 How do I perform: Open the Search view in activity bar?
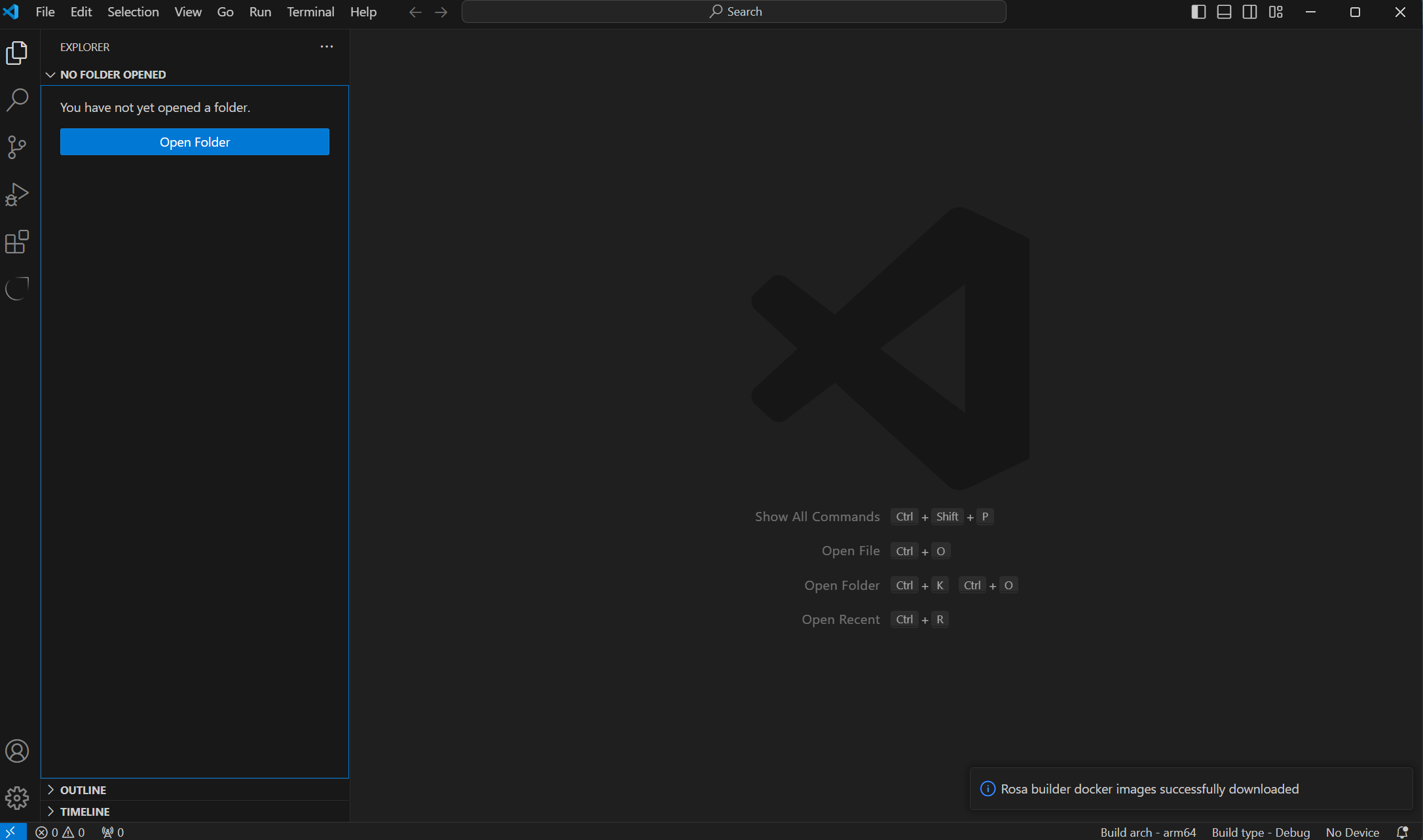tap(17, 100)
